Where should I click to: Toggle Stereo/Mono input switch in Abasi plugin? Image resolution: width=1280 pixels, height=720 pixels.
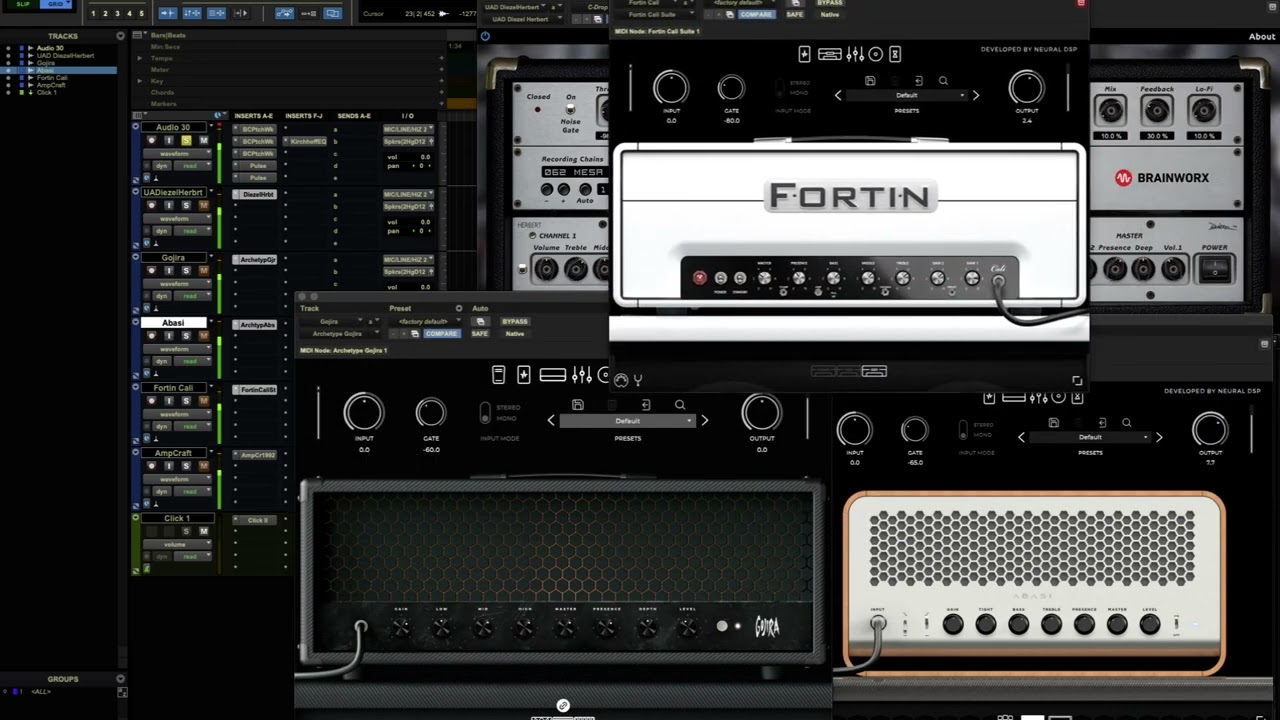click(x=963, y=430)
